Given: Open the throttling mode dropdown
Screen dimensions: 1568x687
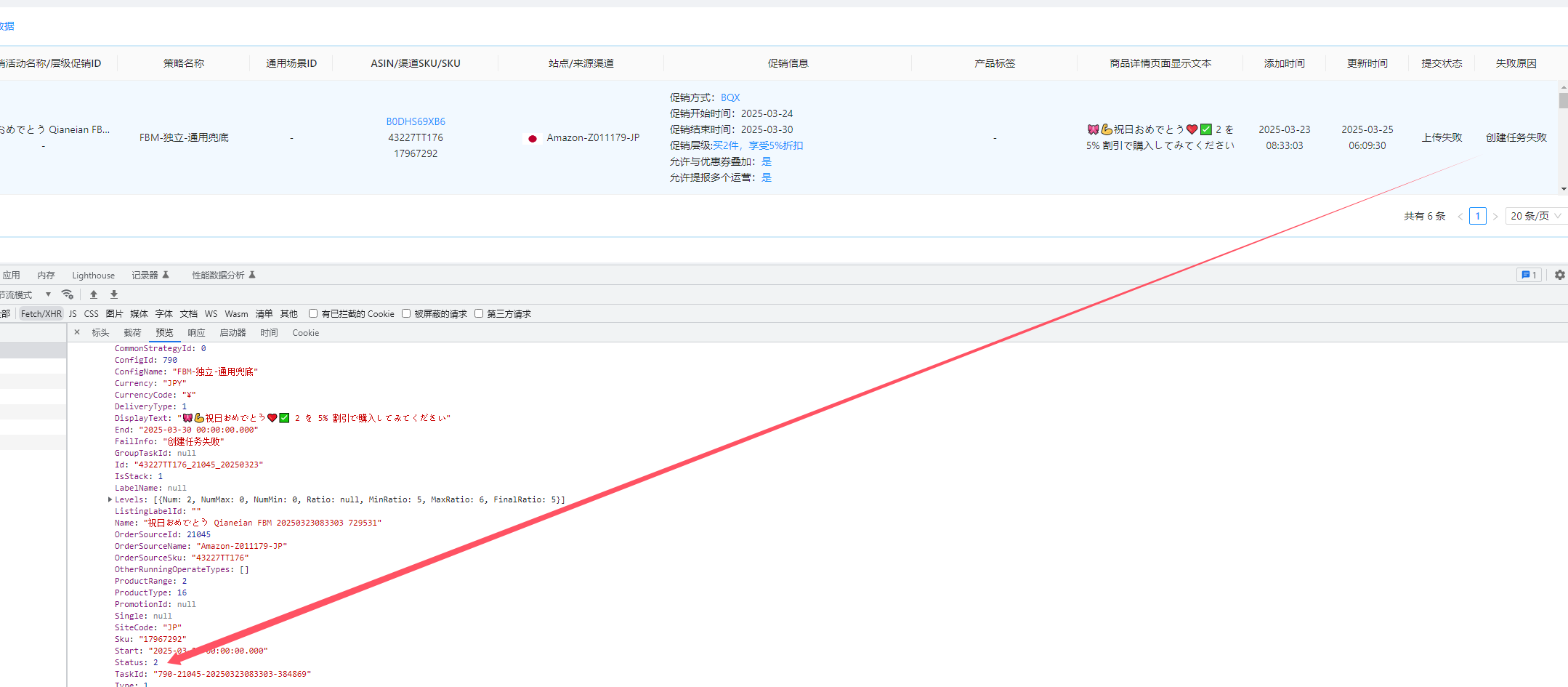Looking at the screenshot, I should click(x=26, y=294).
